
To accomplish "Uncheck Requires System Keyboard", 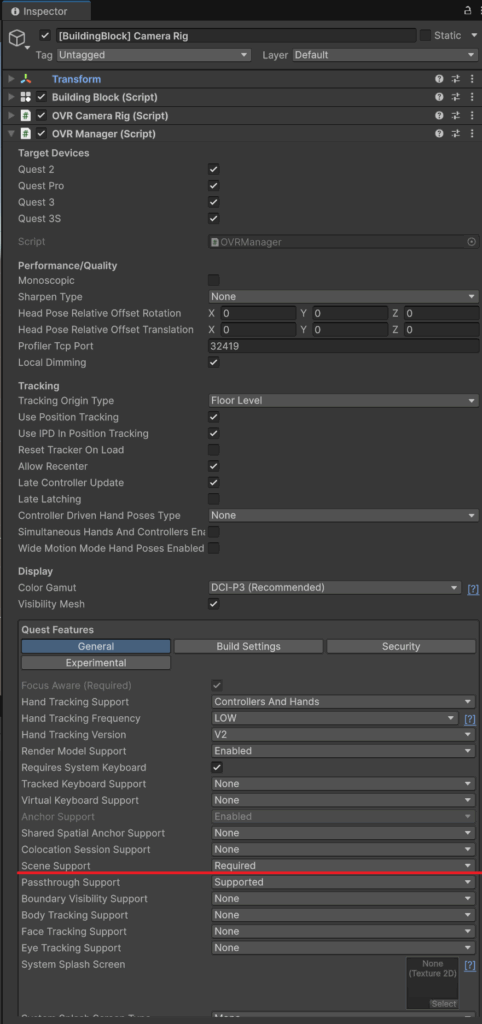I will (217, 767).
